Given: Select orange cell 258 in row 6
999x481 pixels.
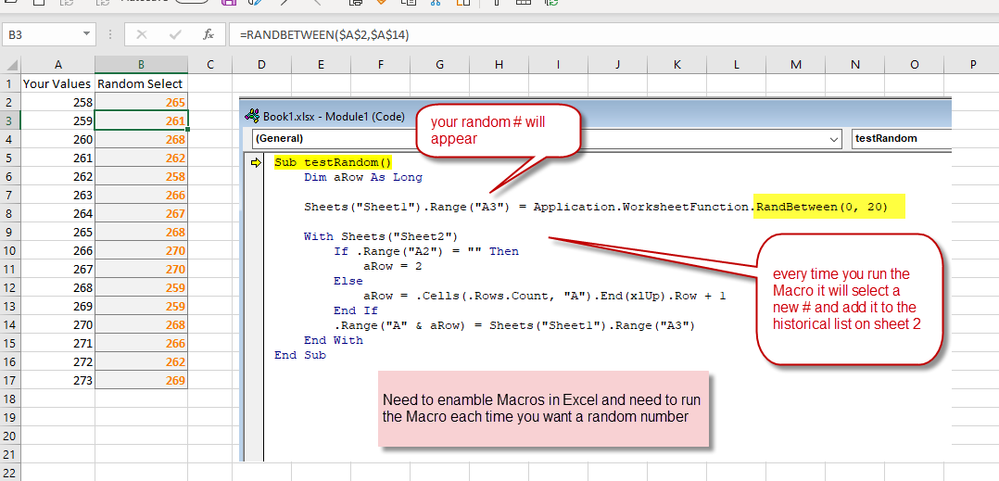Looking at the screenshot, I should click(x=141, y=176).
